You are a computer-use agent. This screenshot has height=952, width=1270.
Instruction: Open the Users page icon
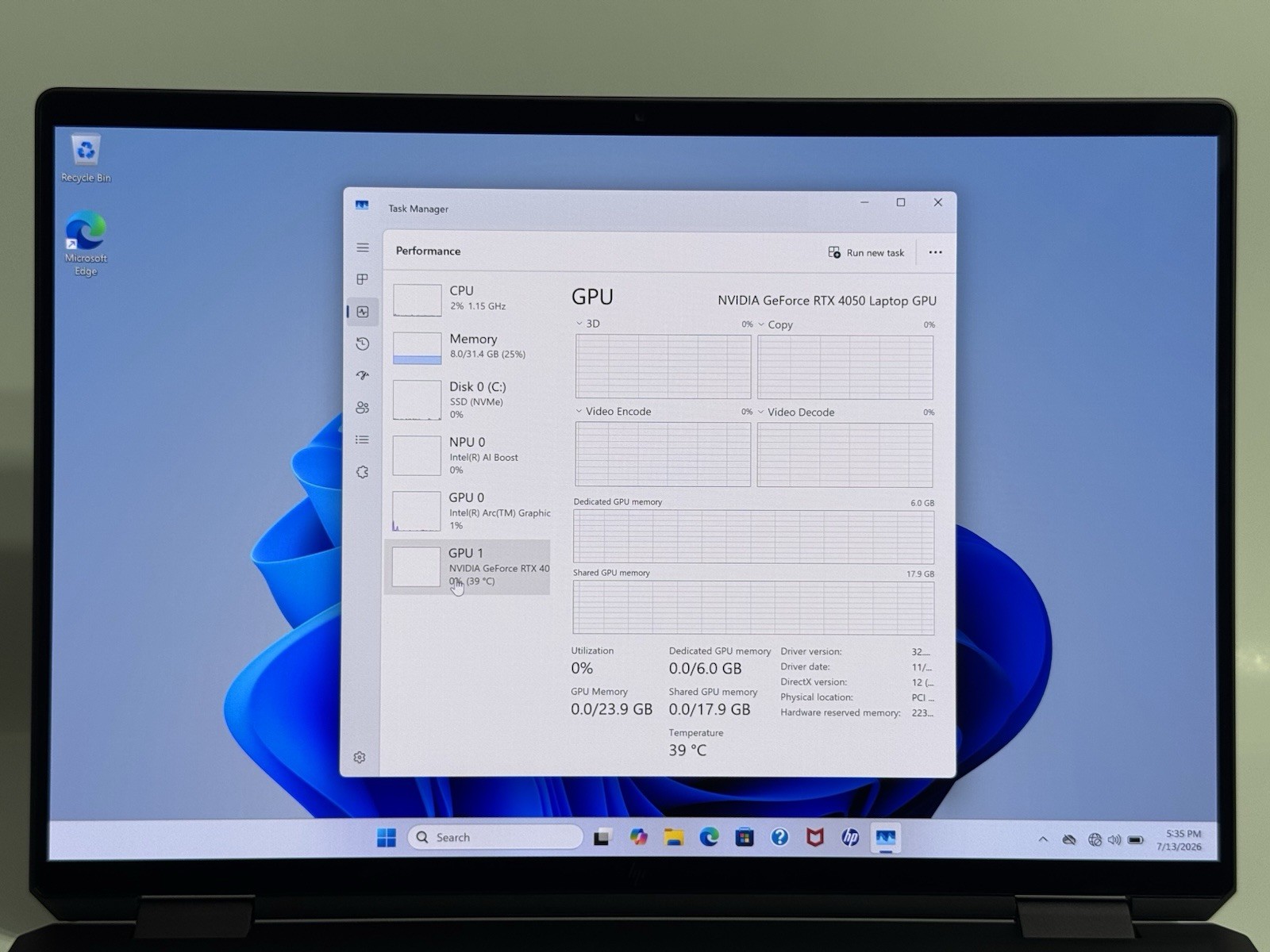[363, 408]
